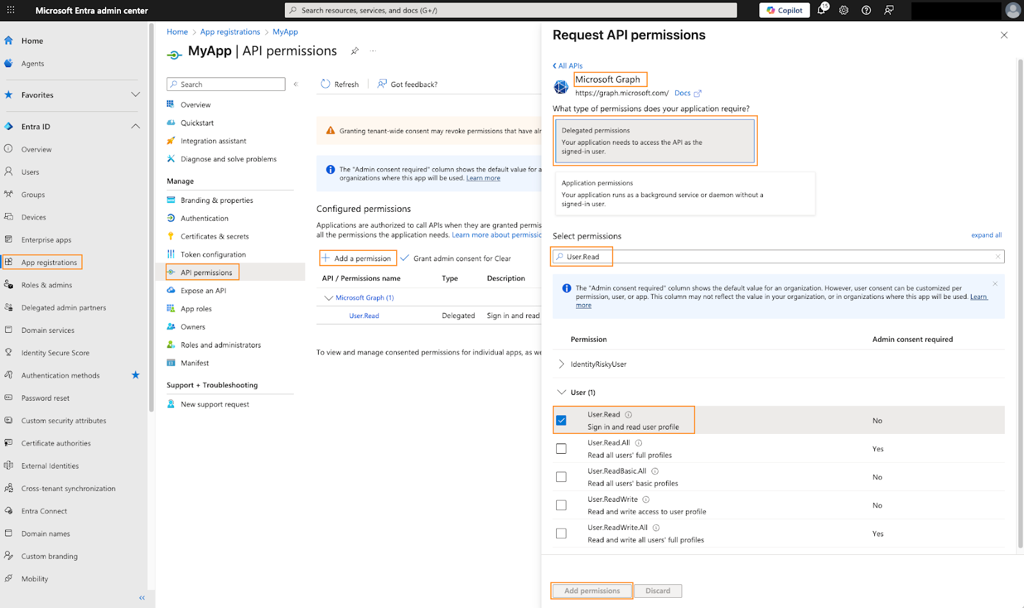Screen dimensions: 1024x608
Task: Open the settings gear icon
Action: (x=844, y=10)
